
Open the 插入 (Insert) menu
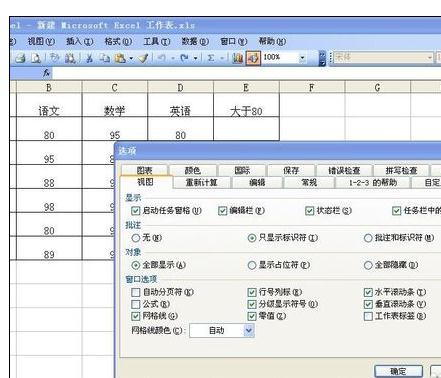(79, 41)
